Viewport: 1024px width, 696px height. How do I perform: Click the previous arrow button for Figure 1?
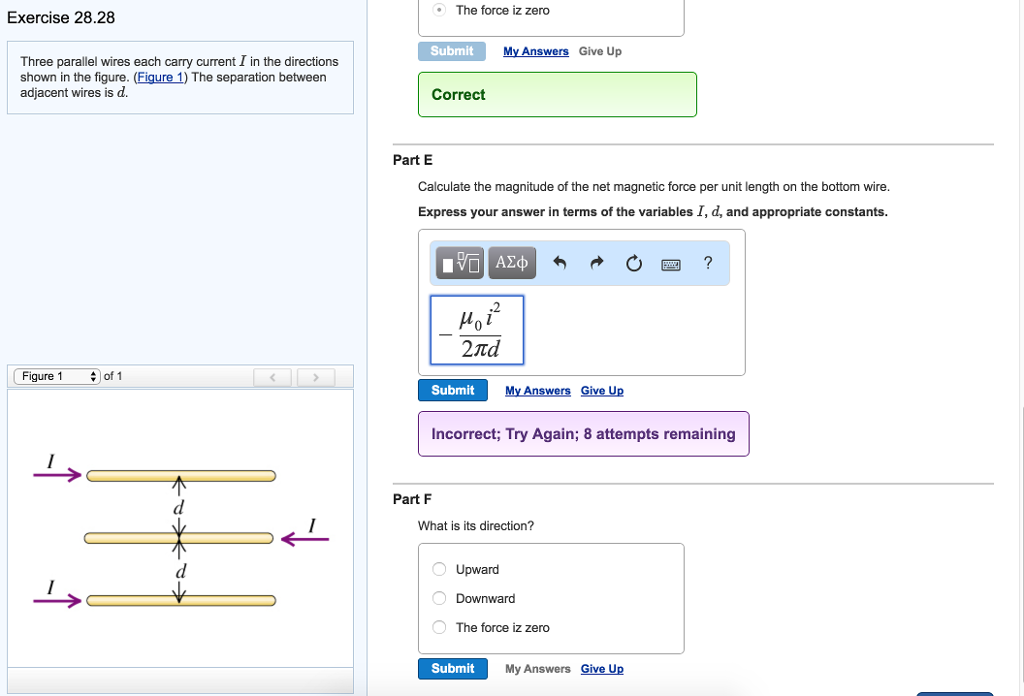click(270, 376)
